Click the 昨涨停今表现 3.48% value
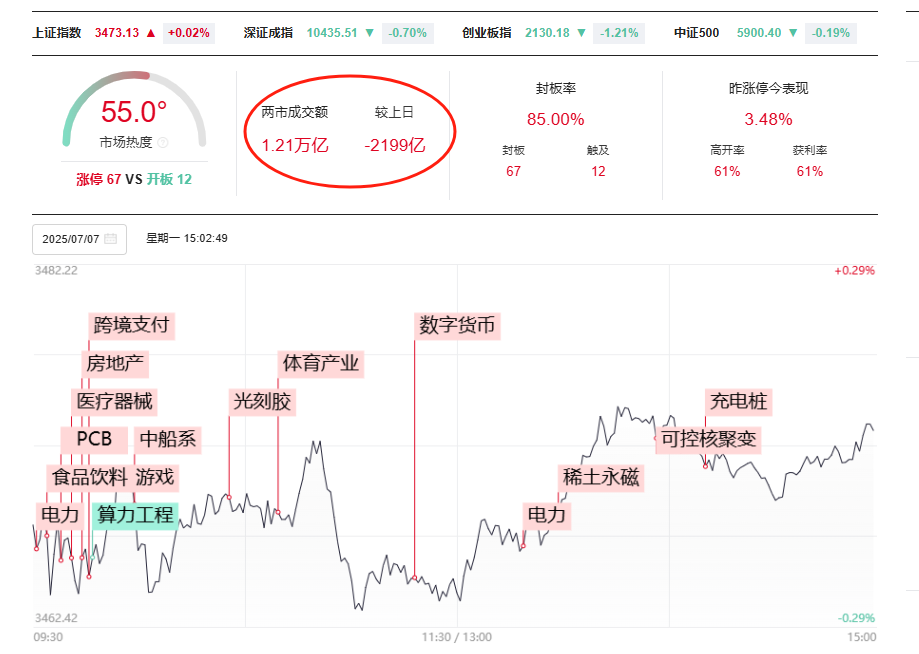 point(768,120)
